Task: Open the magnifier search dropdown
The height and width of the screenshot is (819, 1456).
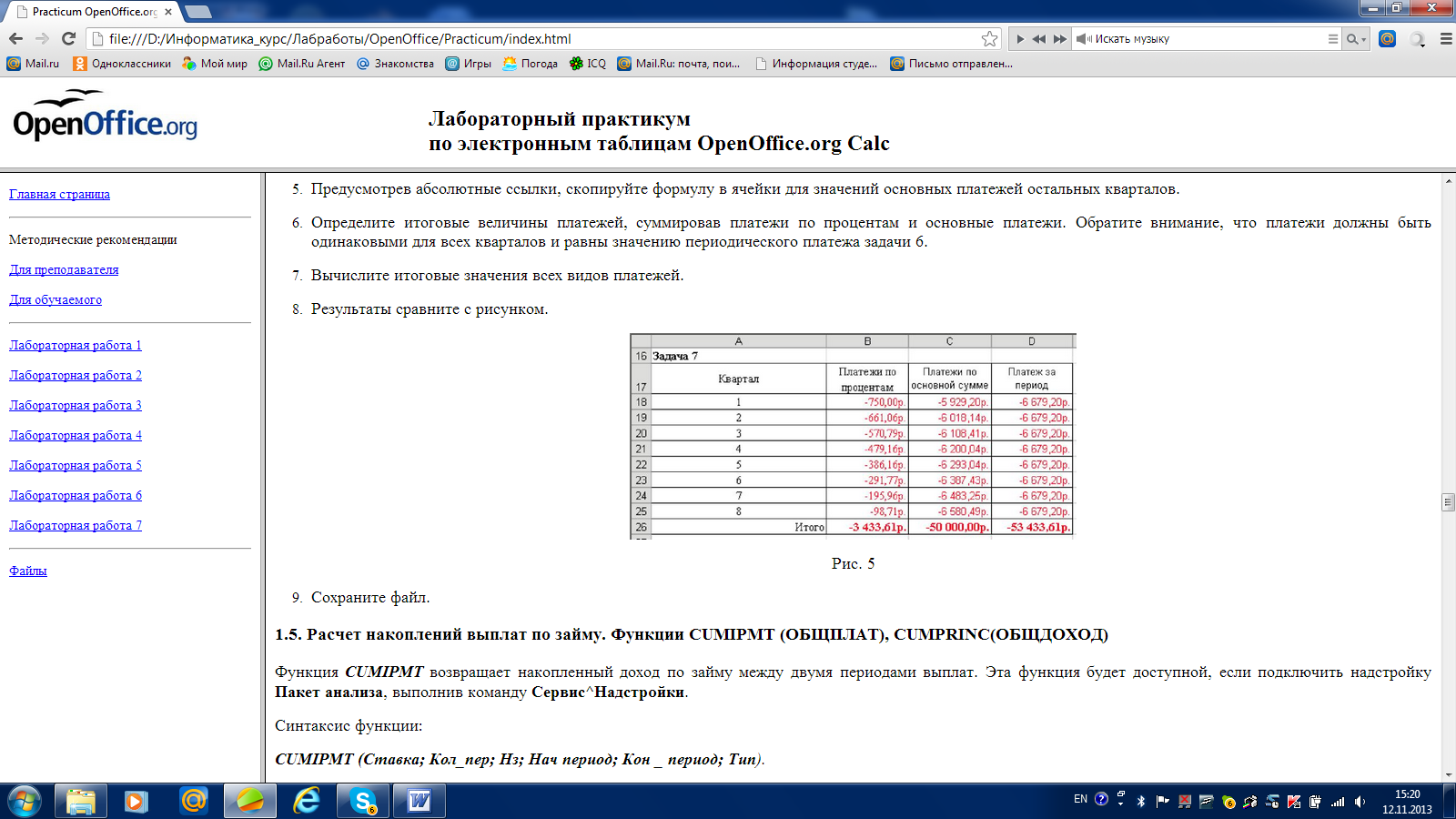Action: point(1356,39)
